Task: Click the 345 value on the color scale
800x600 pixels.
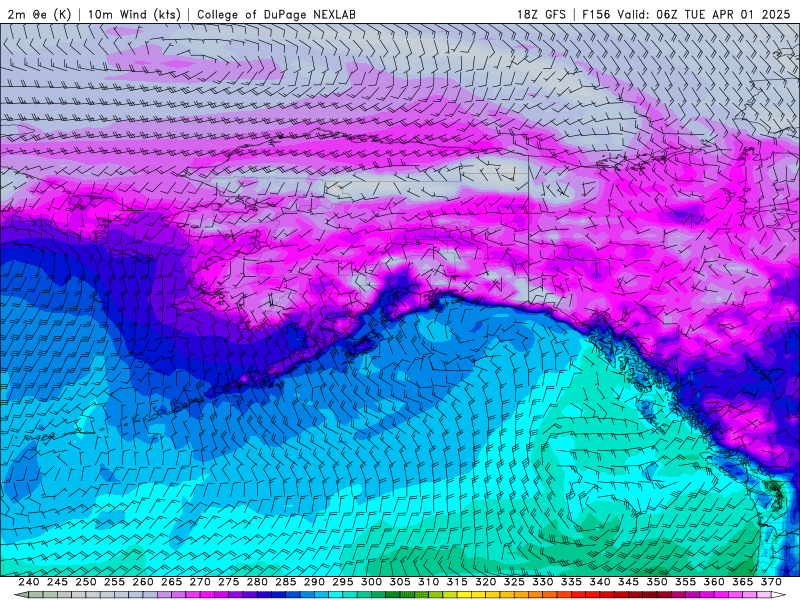Action: (x=629, y=582)
